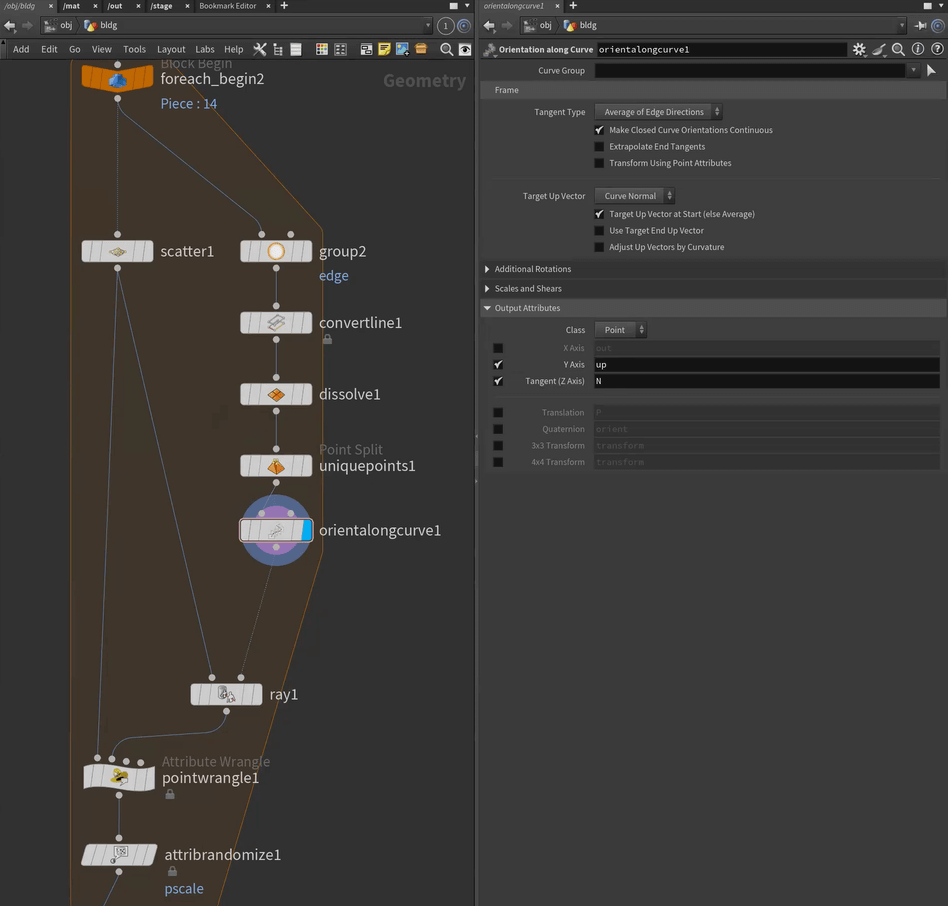Select the ray1 node

tap(226, 694)
